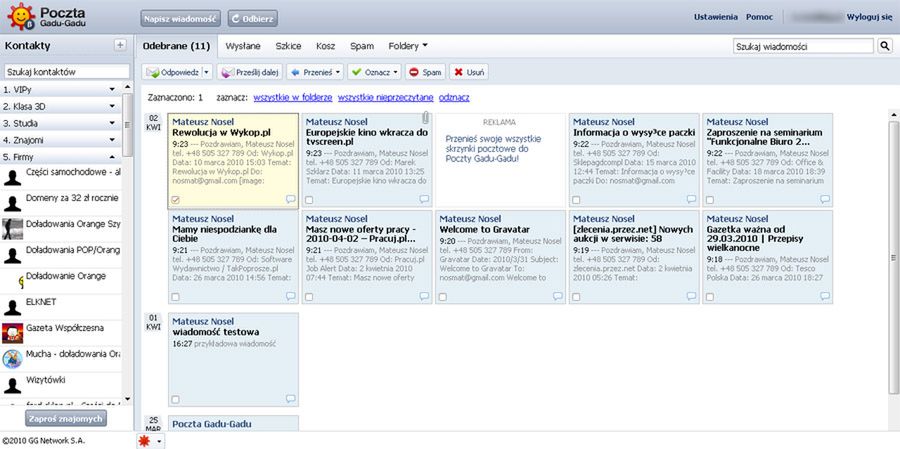Click chat bubble on zlecenia.przez.net message
This screenshot has width=900, height=449.
[x=691, y=296]
